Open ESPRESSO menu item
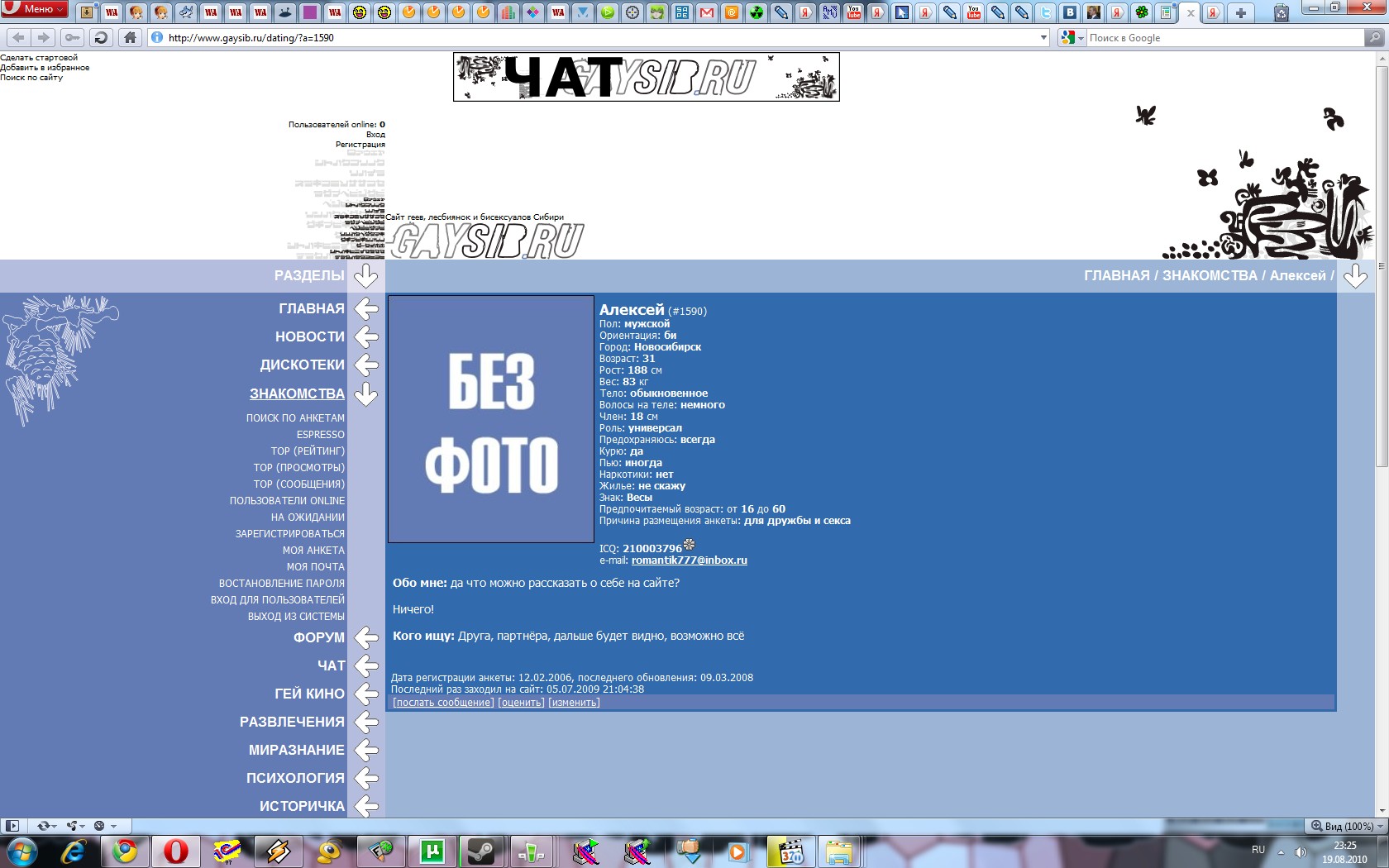Image resolution: width=1389 pixels, height=868 pixels. point(321,435)
